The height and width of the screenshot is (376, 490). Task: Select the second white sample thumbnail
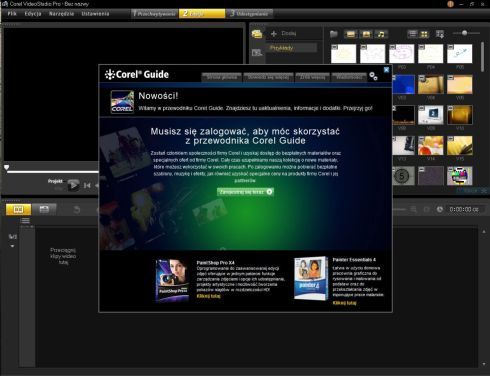[x=373, y=54]
